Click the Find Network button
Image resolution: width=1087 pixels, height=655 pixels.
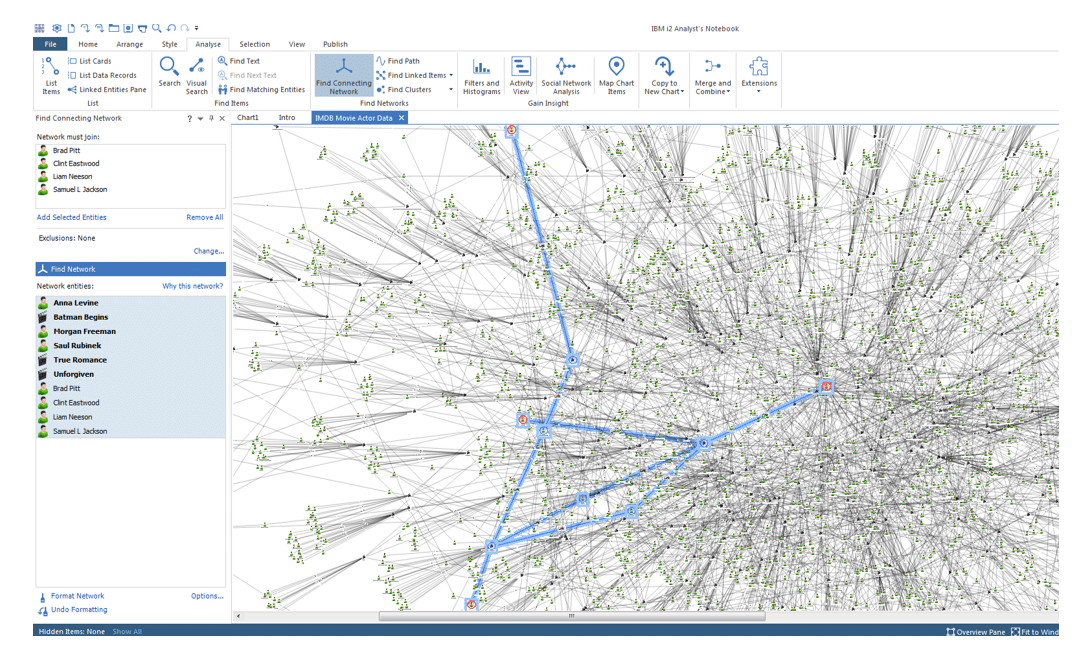130,269
